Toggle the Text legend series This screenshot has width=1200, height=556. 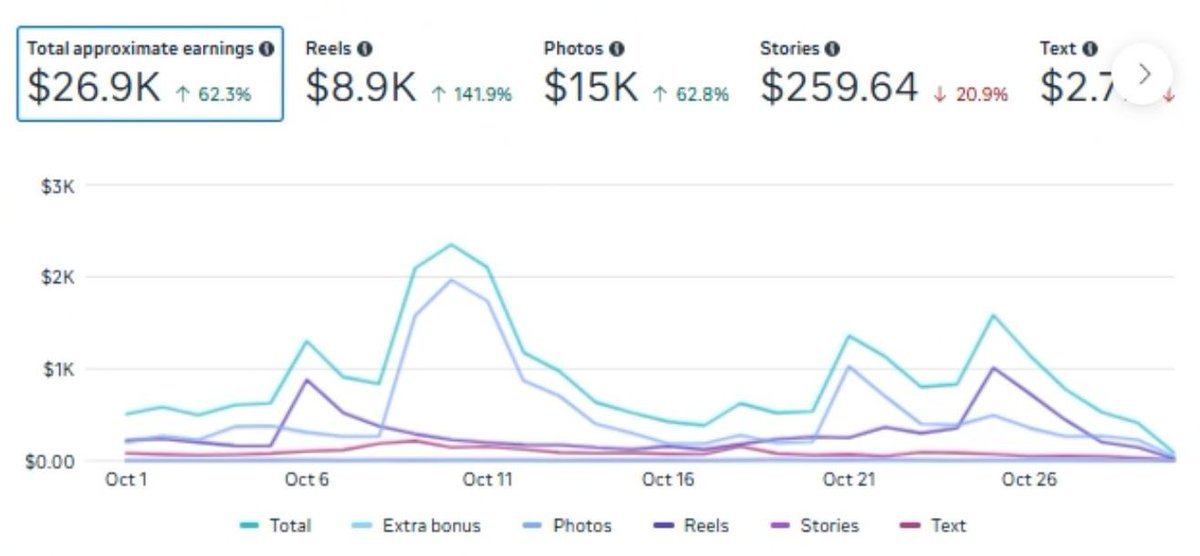coord(935,525)
